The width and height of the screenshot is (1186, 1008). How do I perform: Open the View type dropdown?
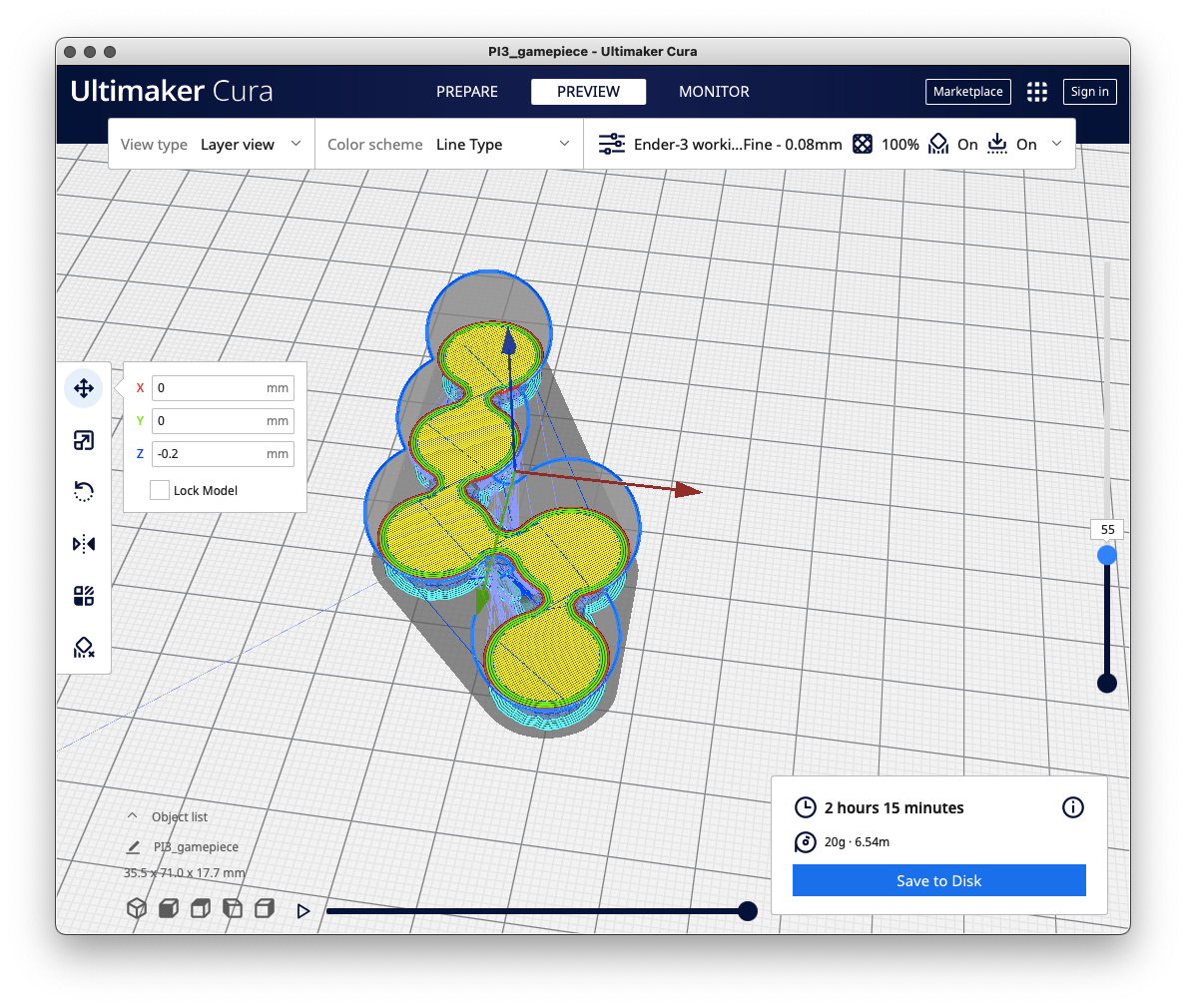pos(212,145)
